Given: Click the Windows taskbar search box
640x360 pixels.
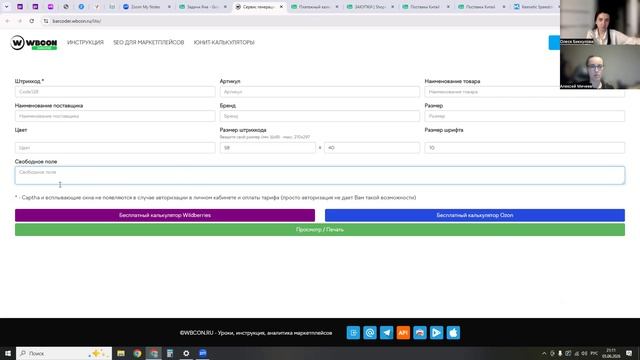Looking at the screenshot, I should [64, 353].
